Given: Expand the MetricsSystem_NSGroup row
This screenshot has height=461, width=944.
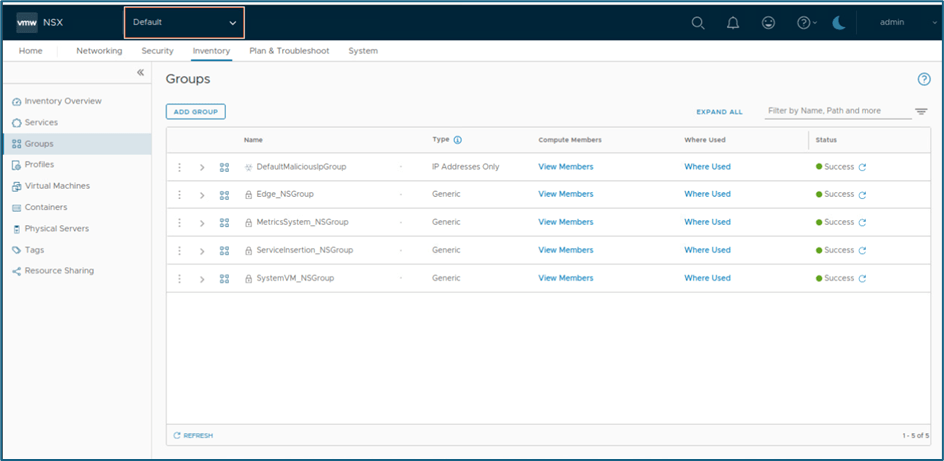Looking at the screenshot, I should 202,223.
